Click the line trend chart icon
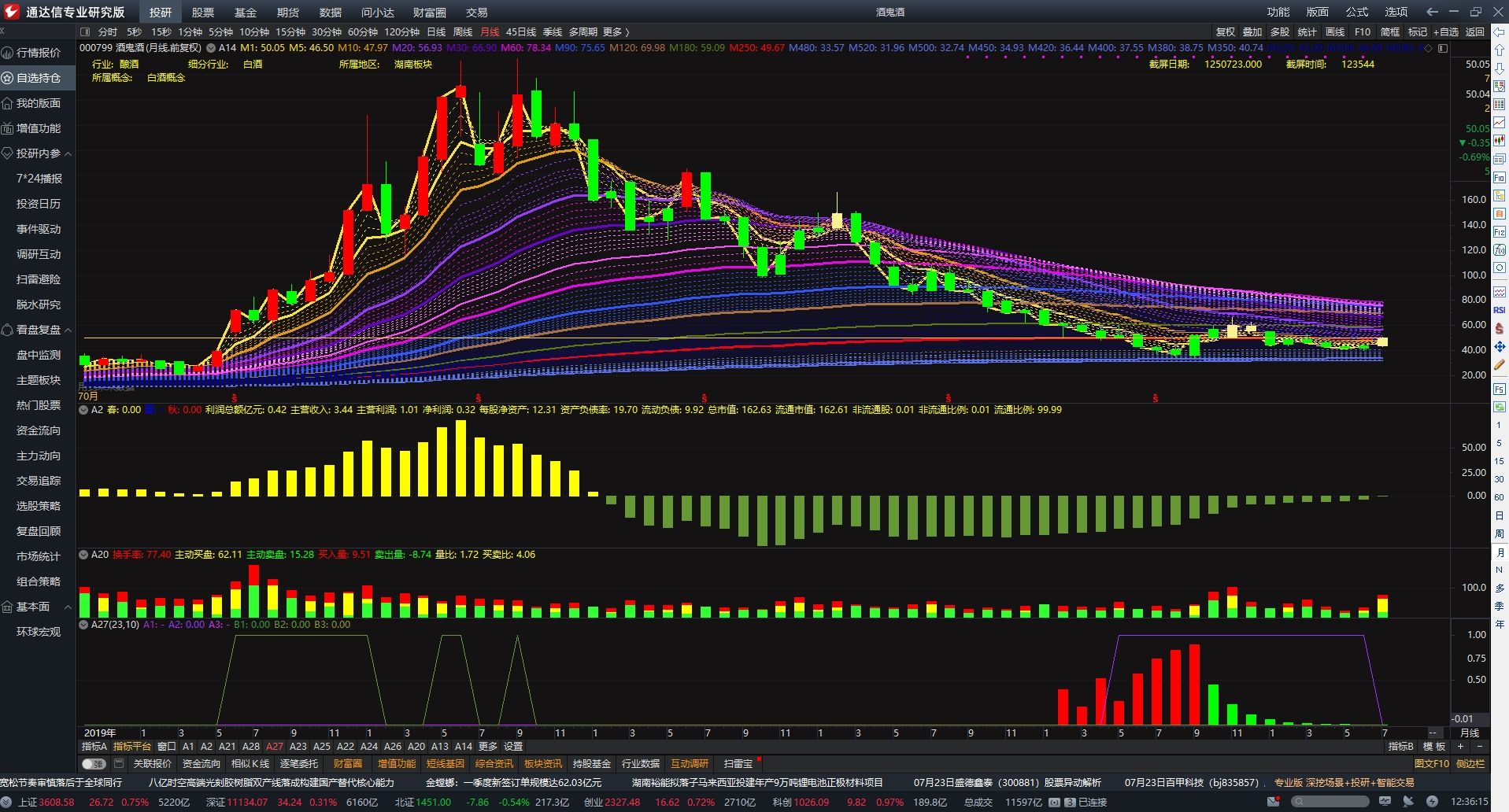 (1499, 122)
